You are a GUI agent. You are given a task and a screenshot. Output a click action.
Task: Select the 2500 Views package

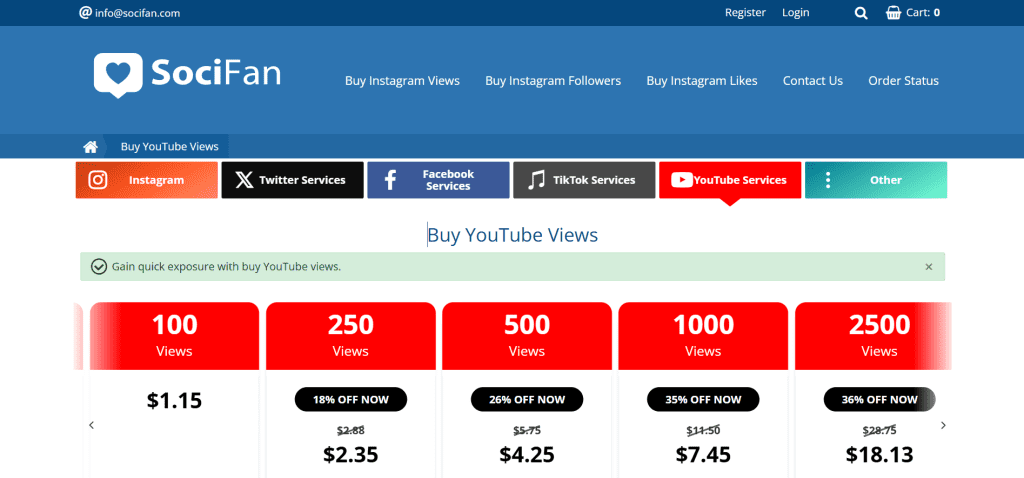coord(873,336)
